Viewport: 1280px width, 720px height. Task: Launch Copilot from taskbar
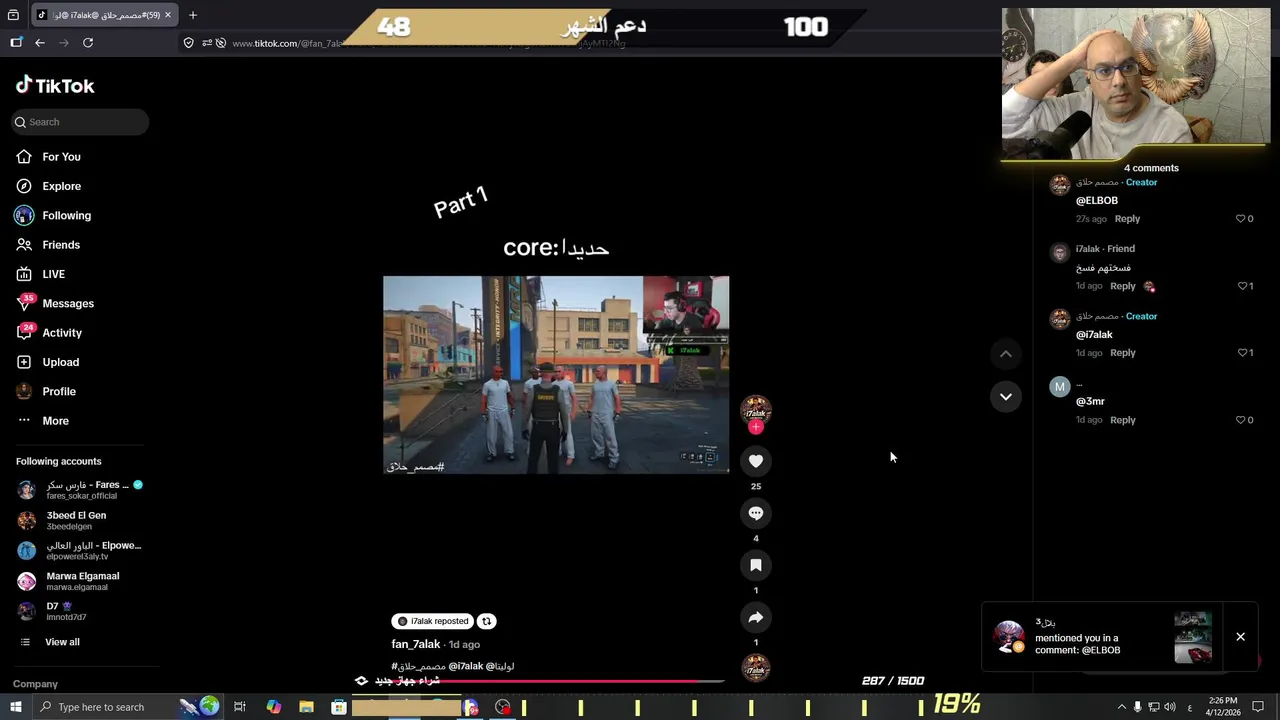click(273, 707)
